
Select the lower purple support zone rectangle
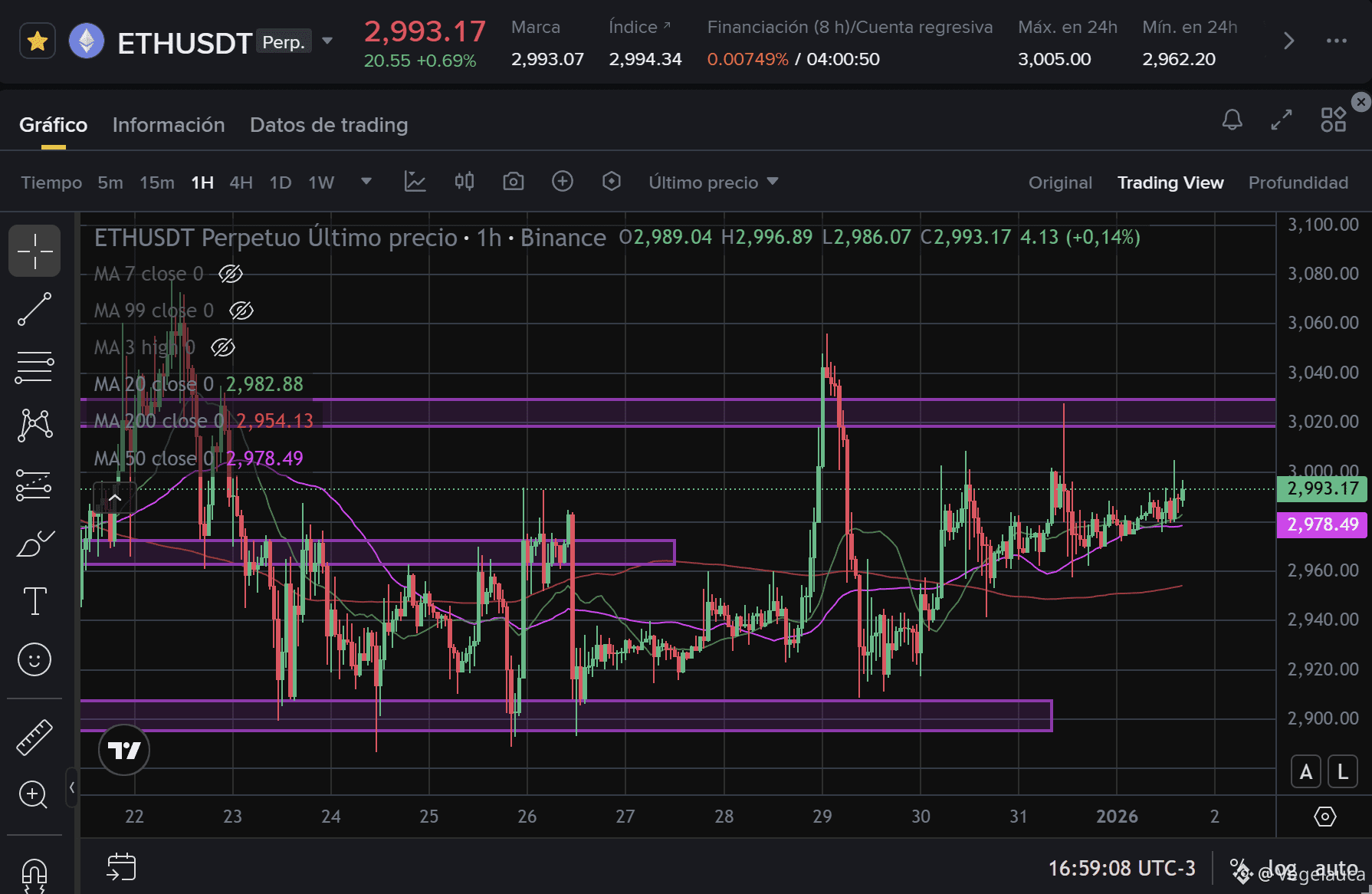[x=566, y=715]
